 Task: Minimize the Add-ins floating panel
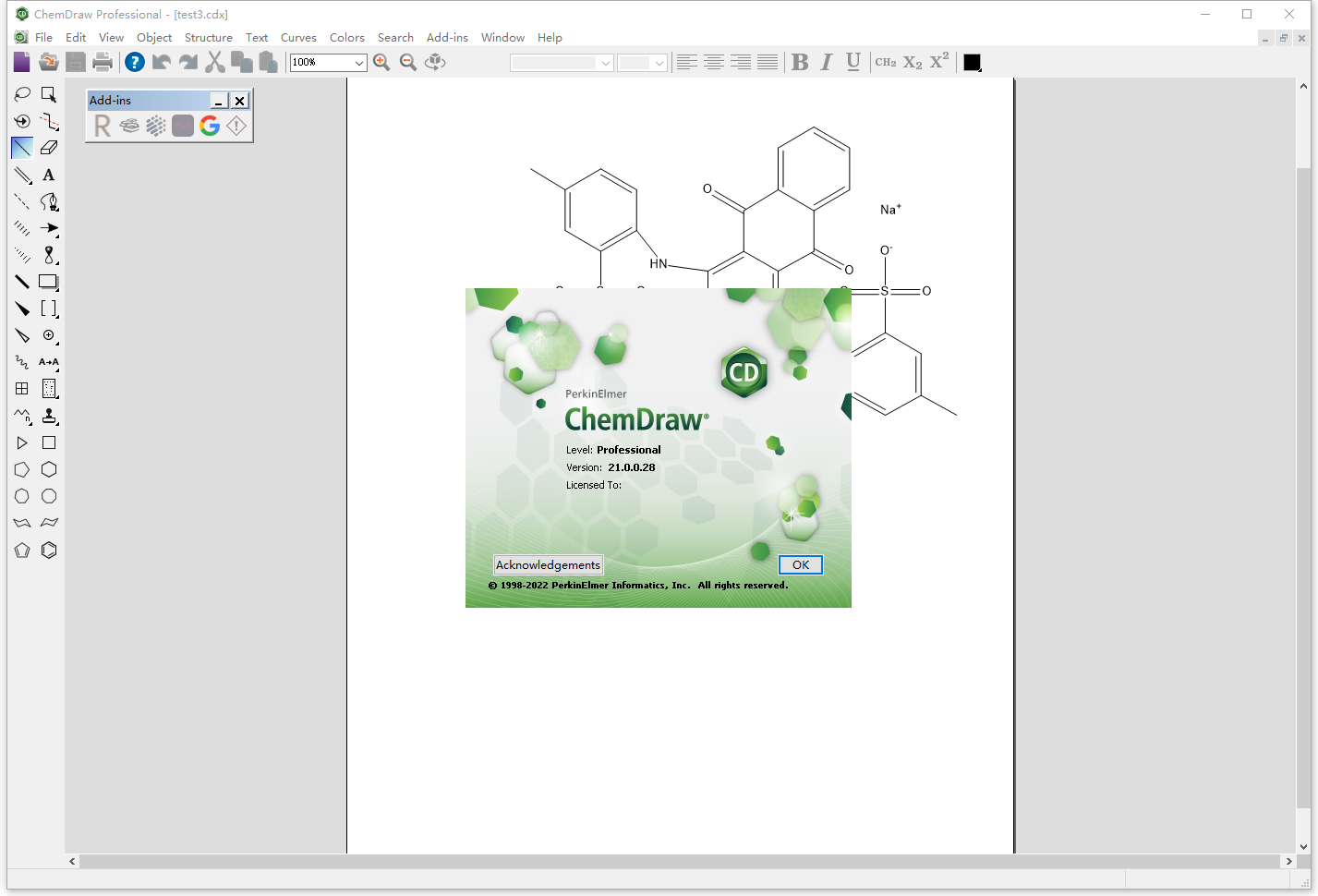click(219, 101)
